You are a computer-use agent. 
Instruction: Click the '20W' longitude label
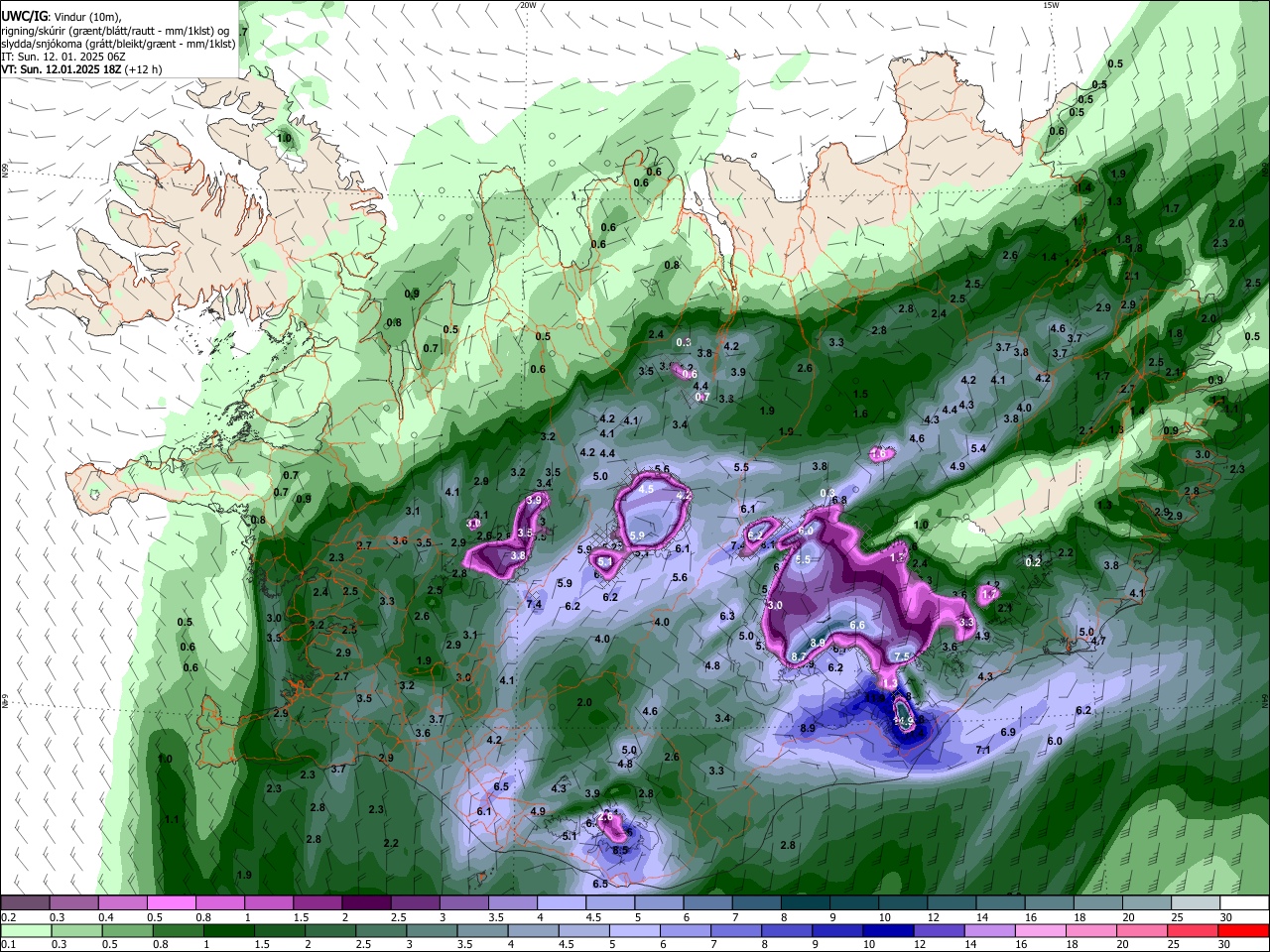point(528,5)
